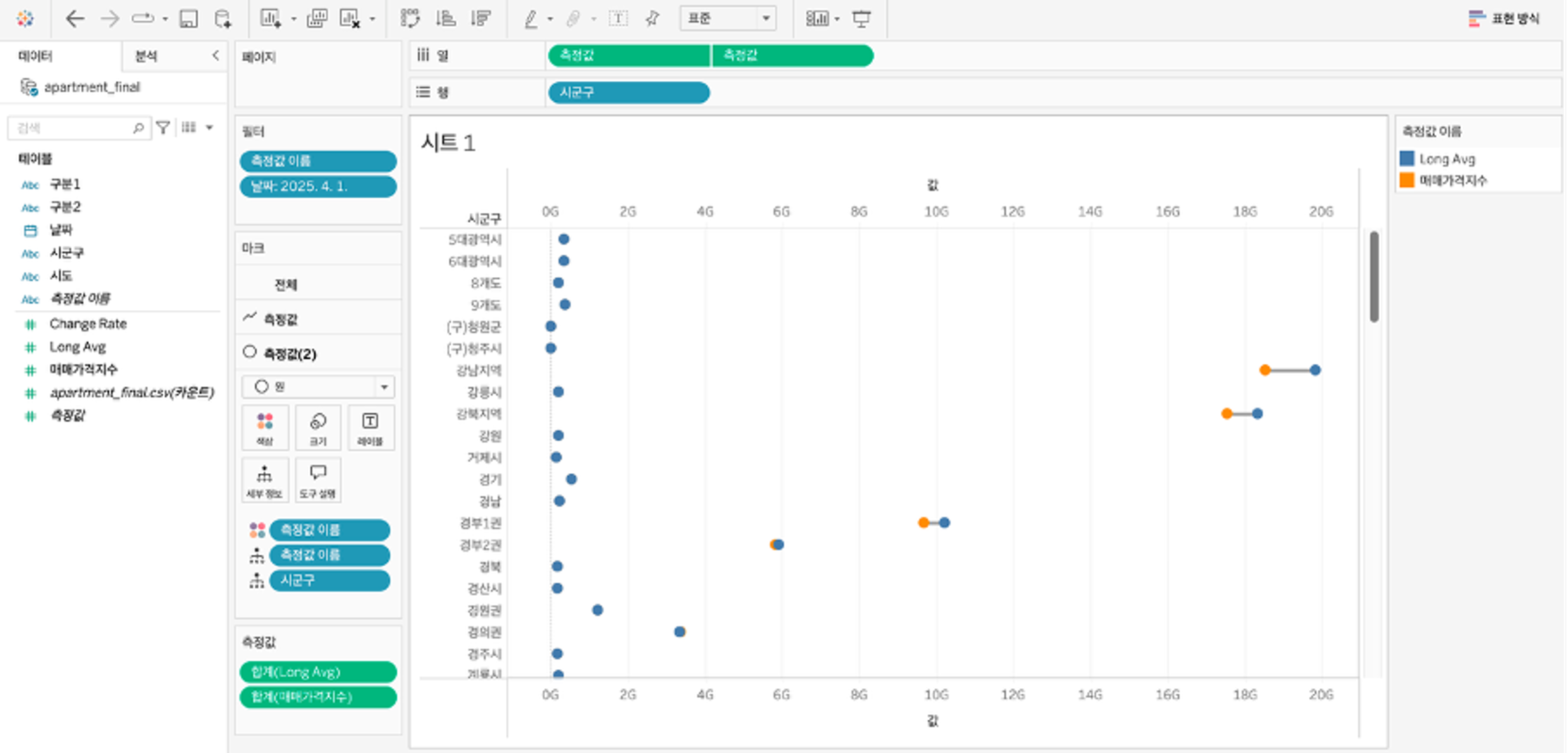Collapse the data pane with the chevron
The height and width of the screenshot is (753, 1568).
click(x=215, y=55)
